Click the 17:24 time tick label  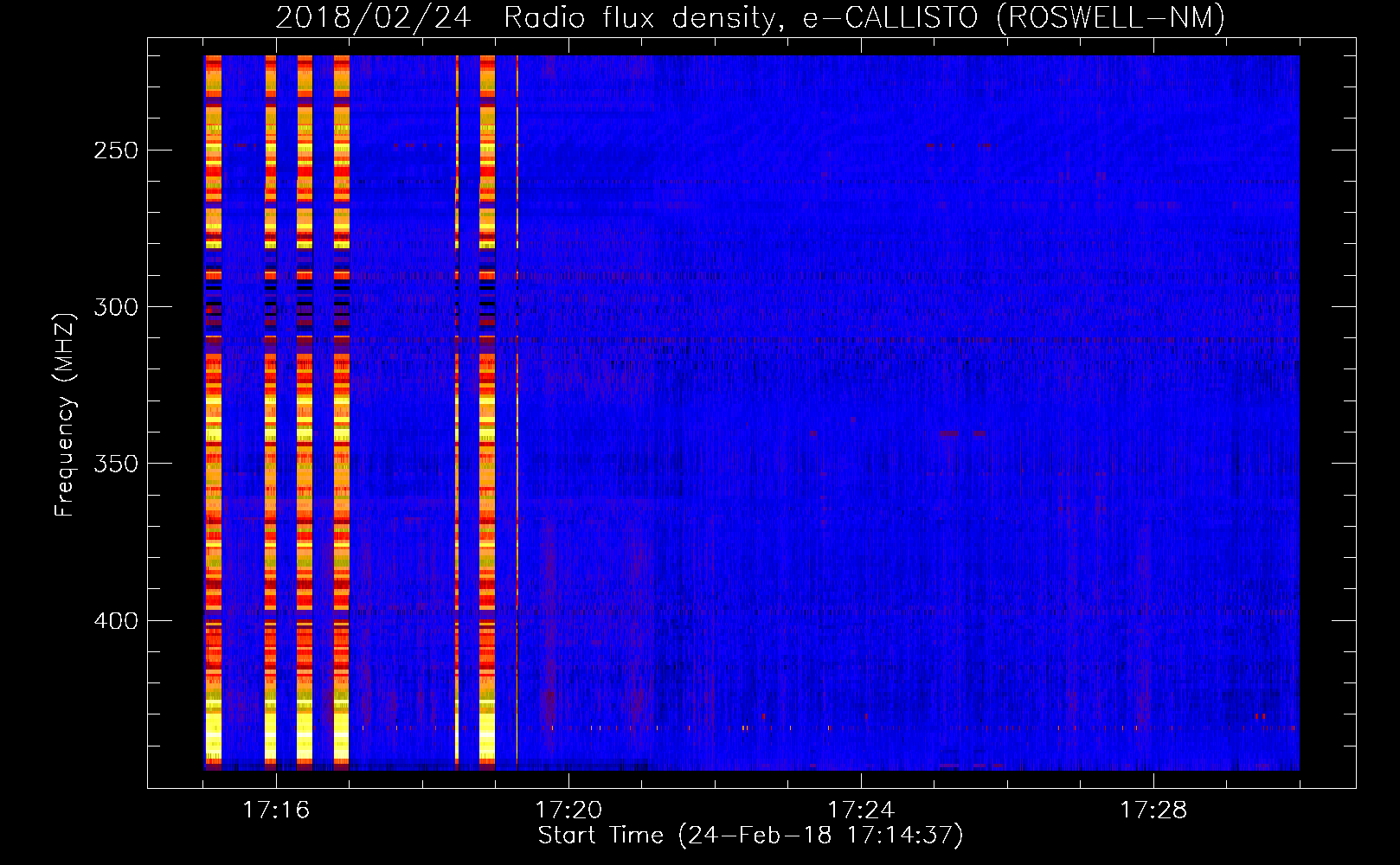[861, 810]
